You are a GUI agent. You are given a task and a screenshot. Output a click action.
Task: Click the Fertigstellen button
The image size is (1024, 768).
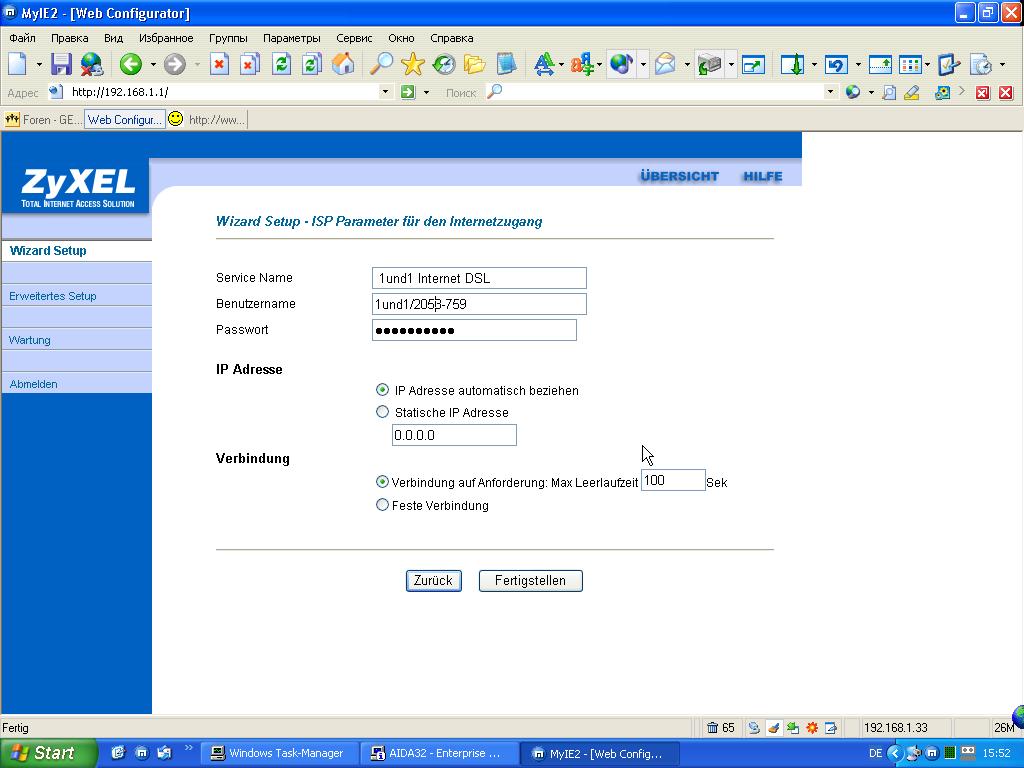(x=530, y=581)
